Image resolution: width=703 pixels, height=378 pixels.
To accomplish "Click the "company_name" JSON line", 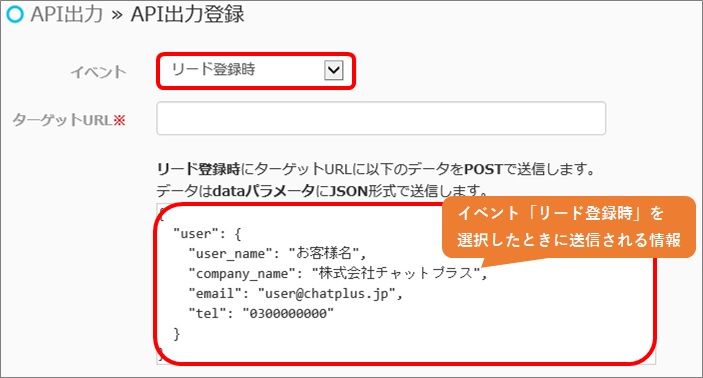I will (x=338, y=273).
